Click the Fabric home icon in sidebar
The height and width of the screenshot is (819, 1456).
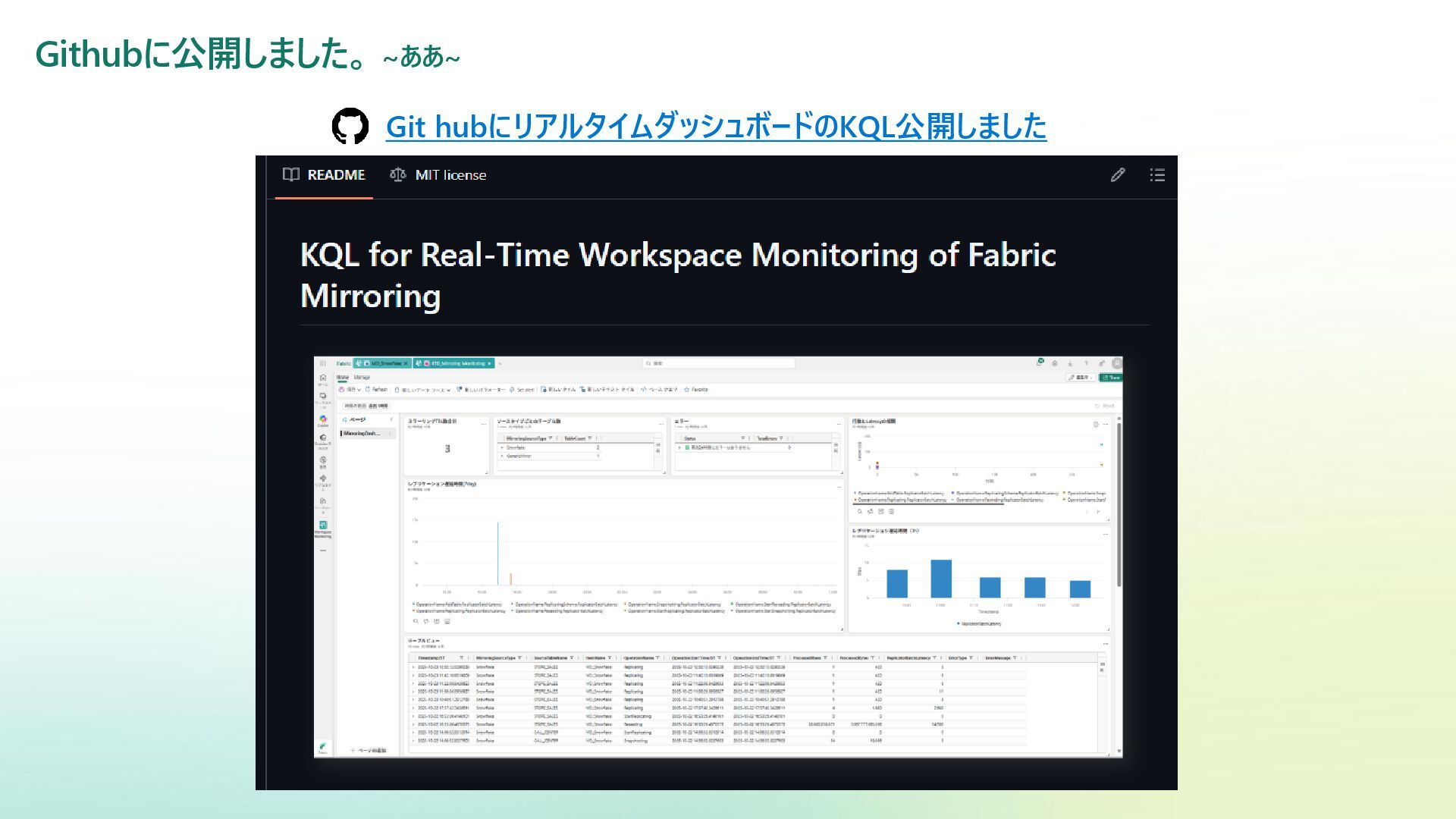coord(323,379)
